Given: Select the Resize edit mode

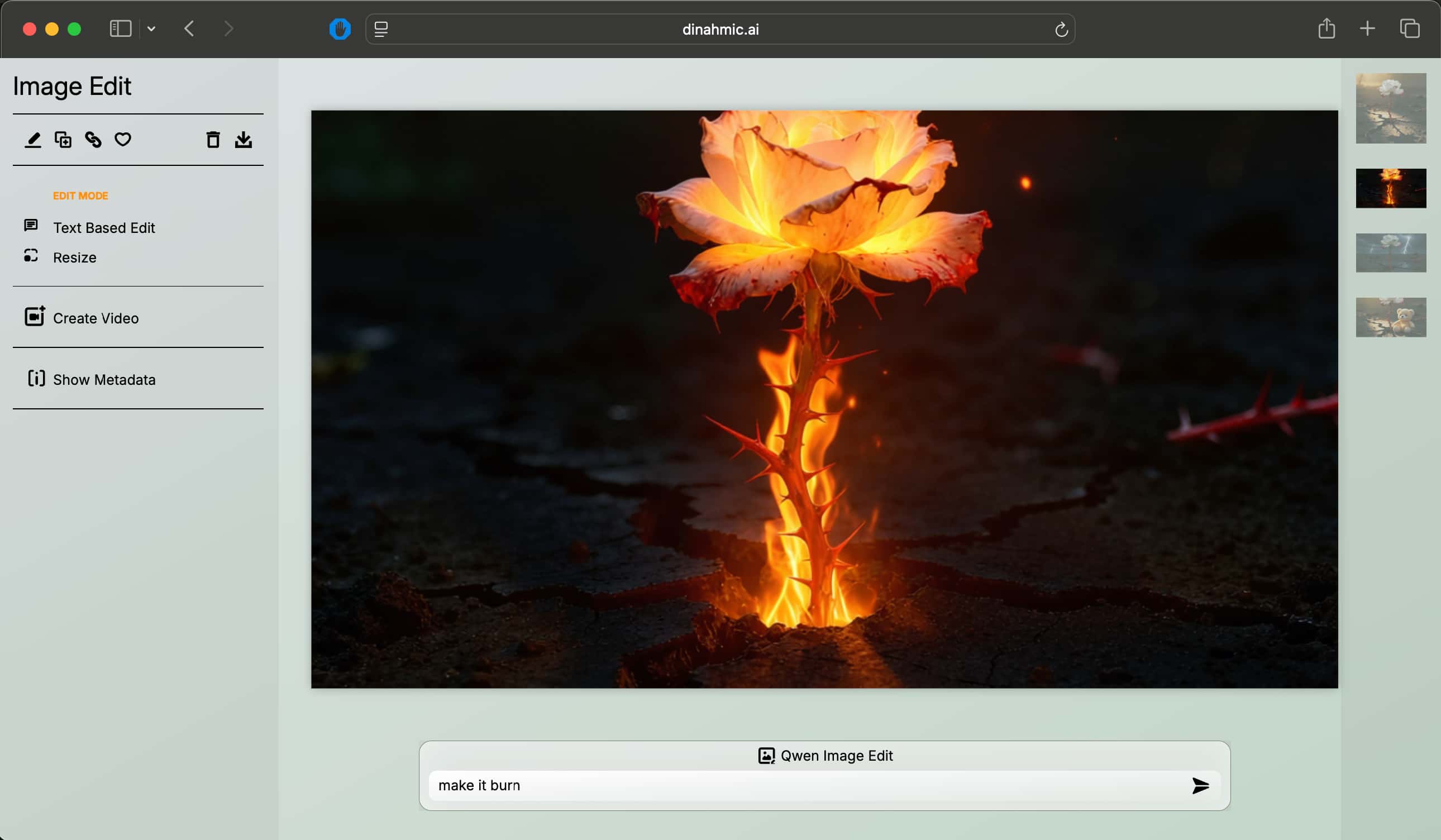Looking at the screenshot, I should click(x=74, y=257).
